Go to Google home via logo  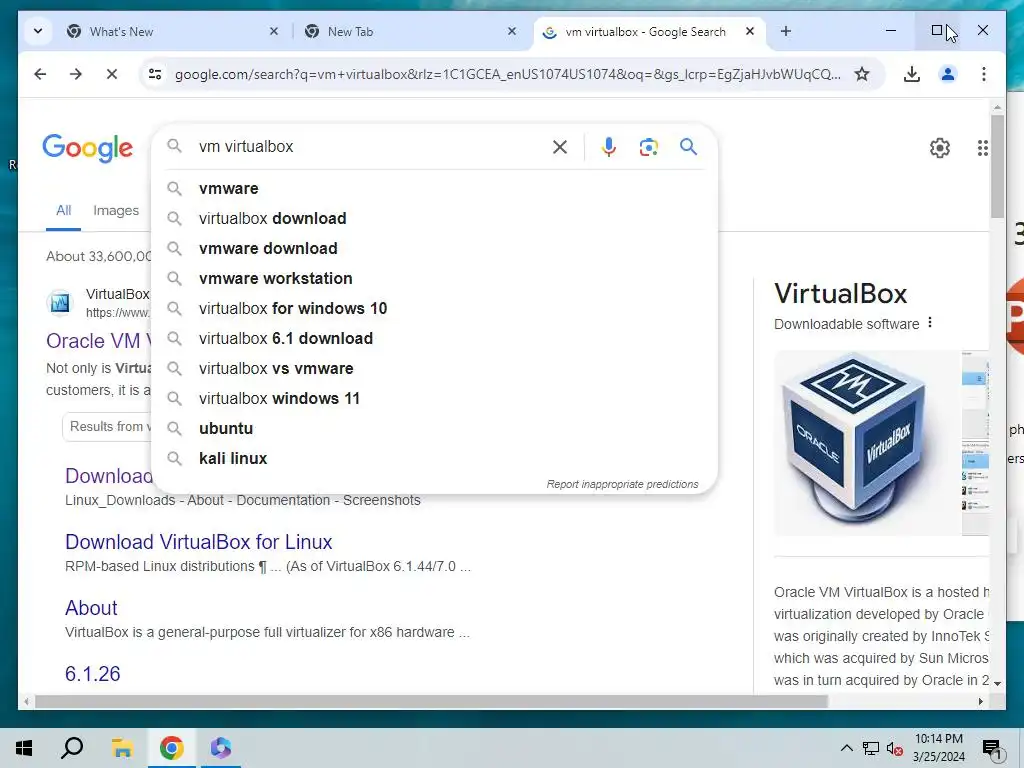(x=88, y=148)
